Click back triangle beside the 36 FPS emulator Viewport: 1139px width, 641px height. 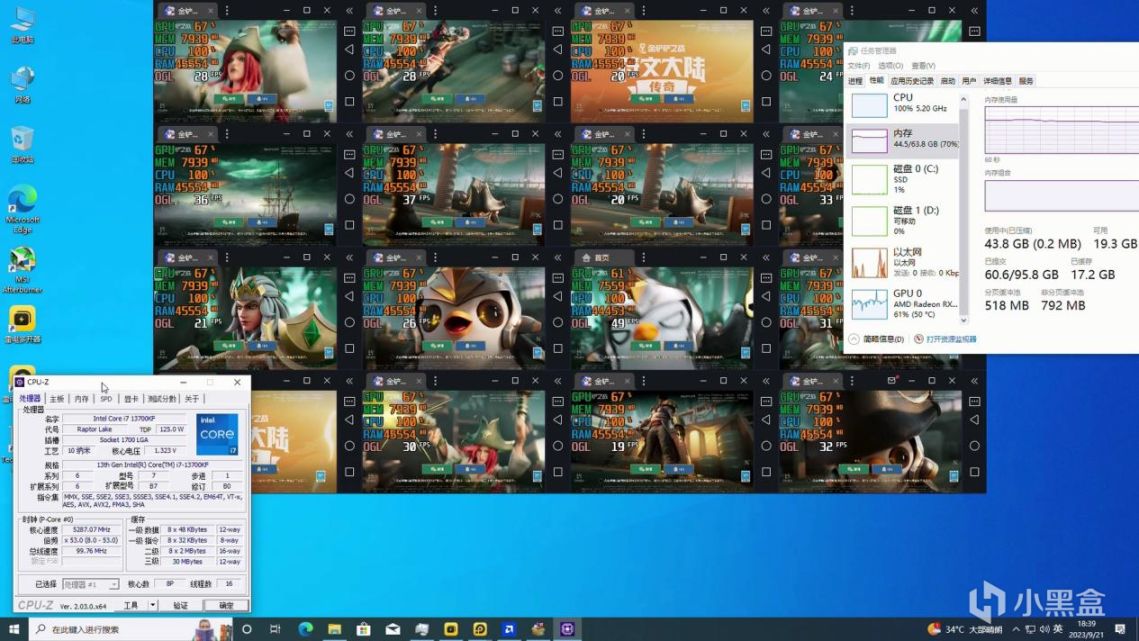349,173
